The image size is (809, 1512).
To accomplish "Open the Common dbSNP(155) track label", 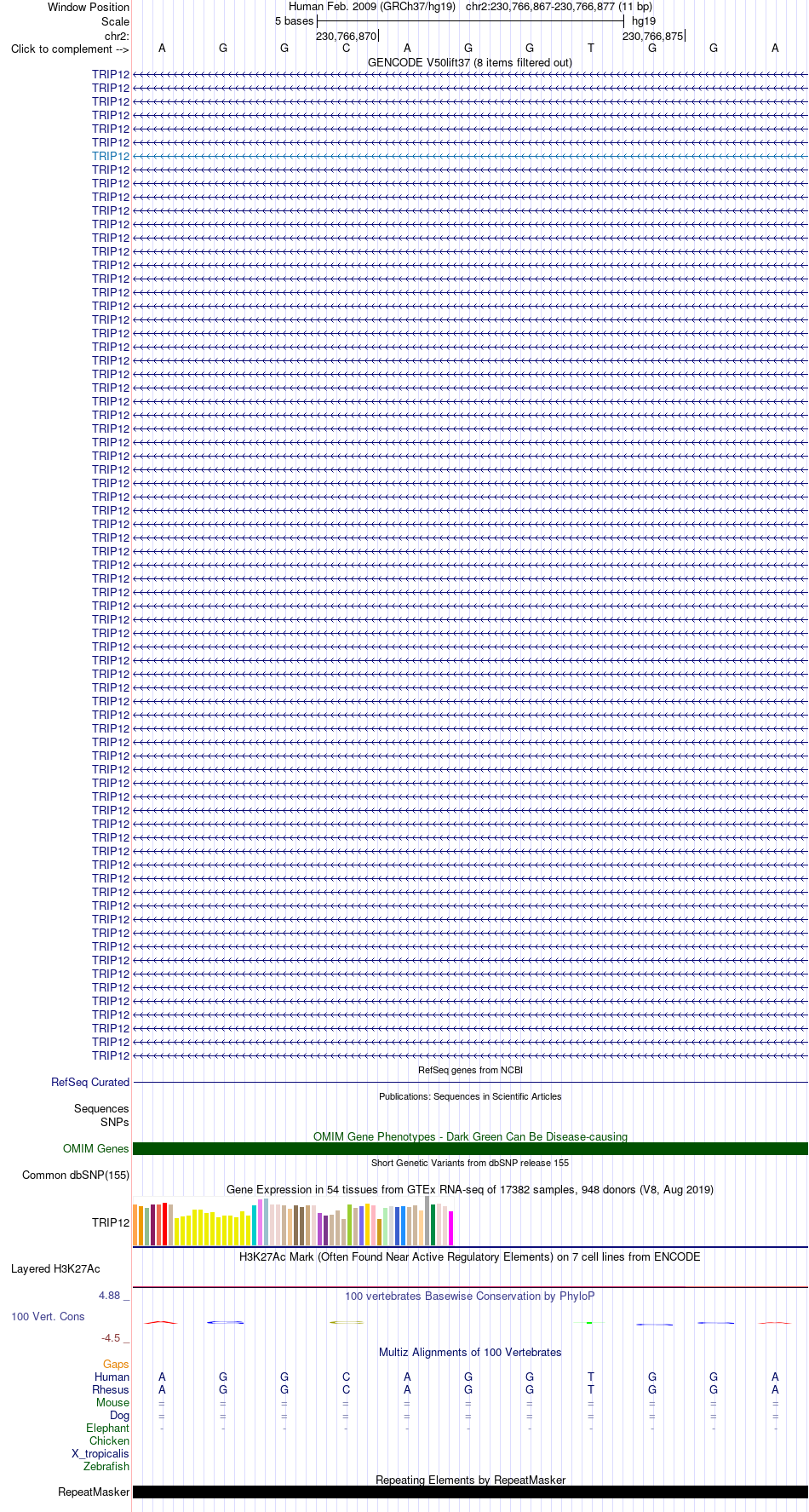I will click(76, 1176).
